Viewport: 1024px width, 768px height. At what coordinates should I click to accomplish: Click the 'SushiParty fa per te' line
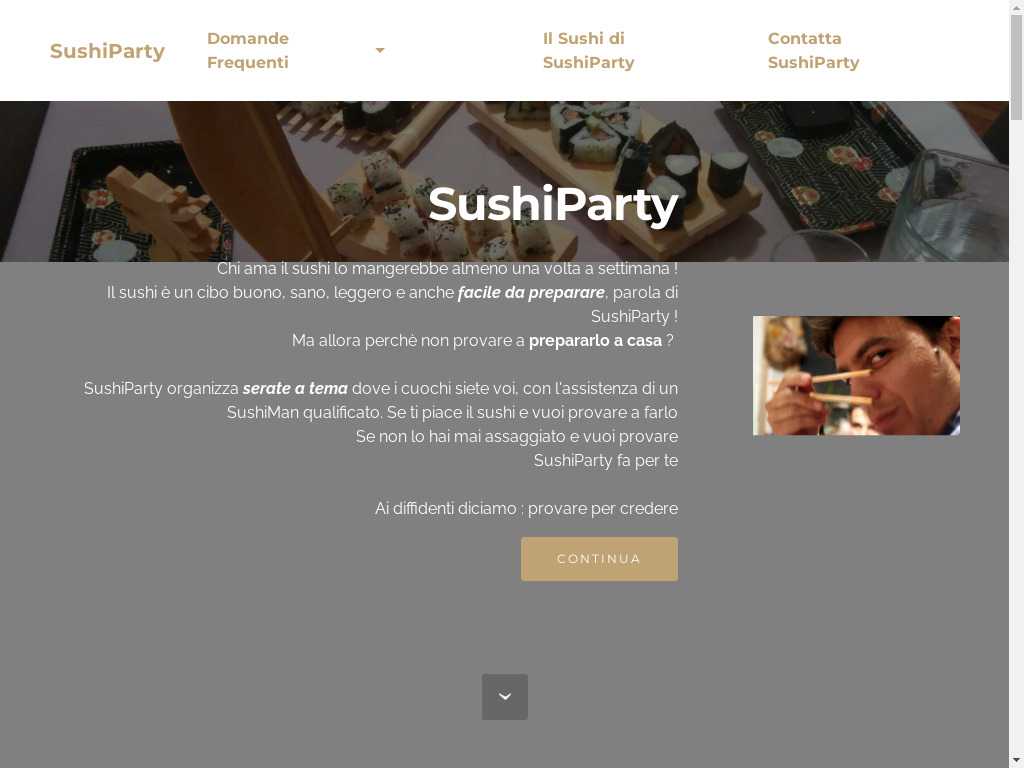[605, 460]
